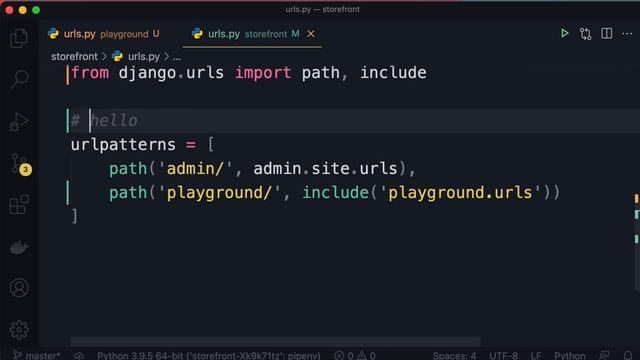This screenshot has height=360, width=640.
Task: Click the 'from' keyword in line one
Action: pos(90,73)
